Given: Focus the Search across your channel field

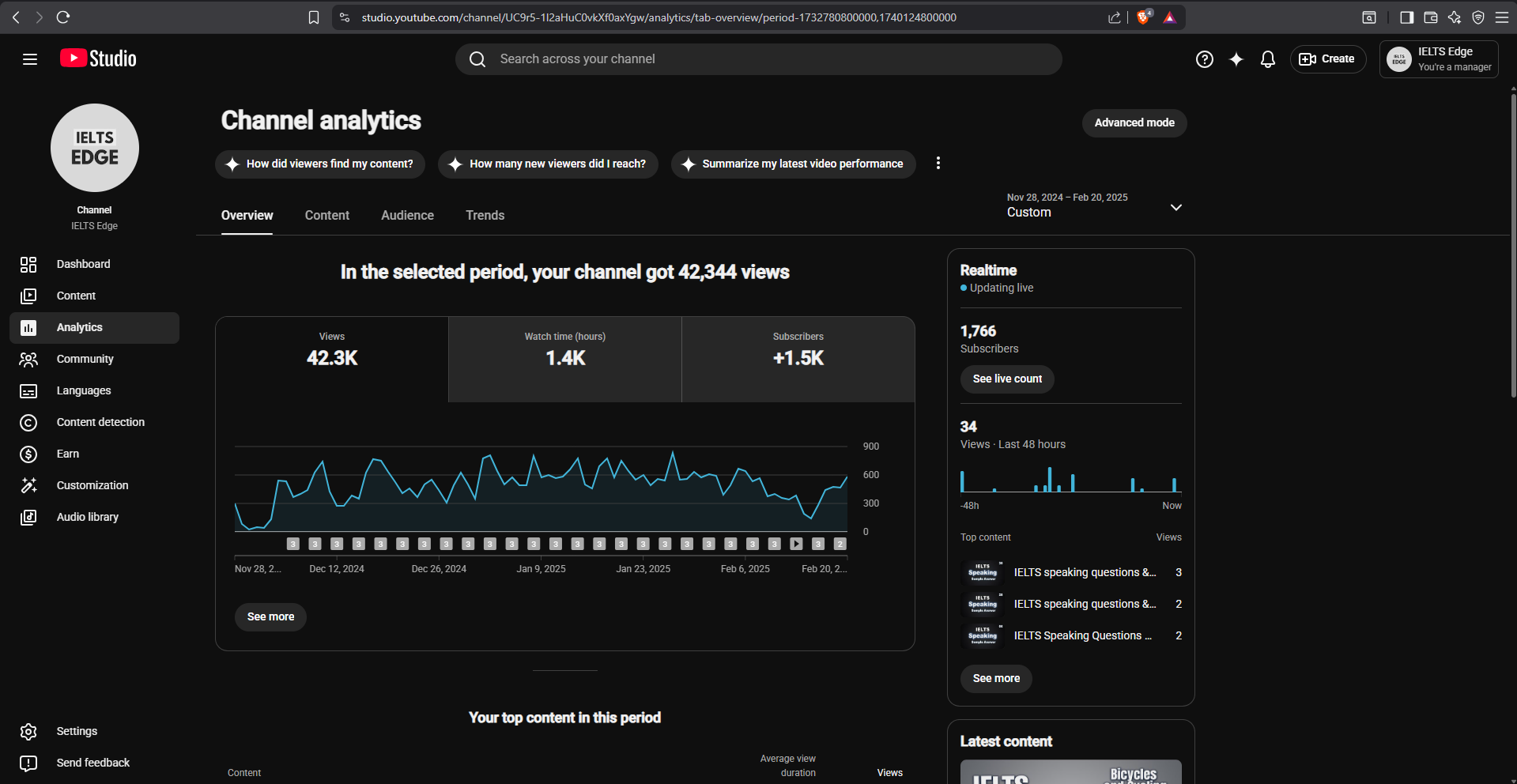Looking at the screenshot, I should click(758, 59).
